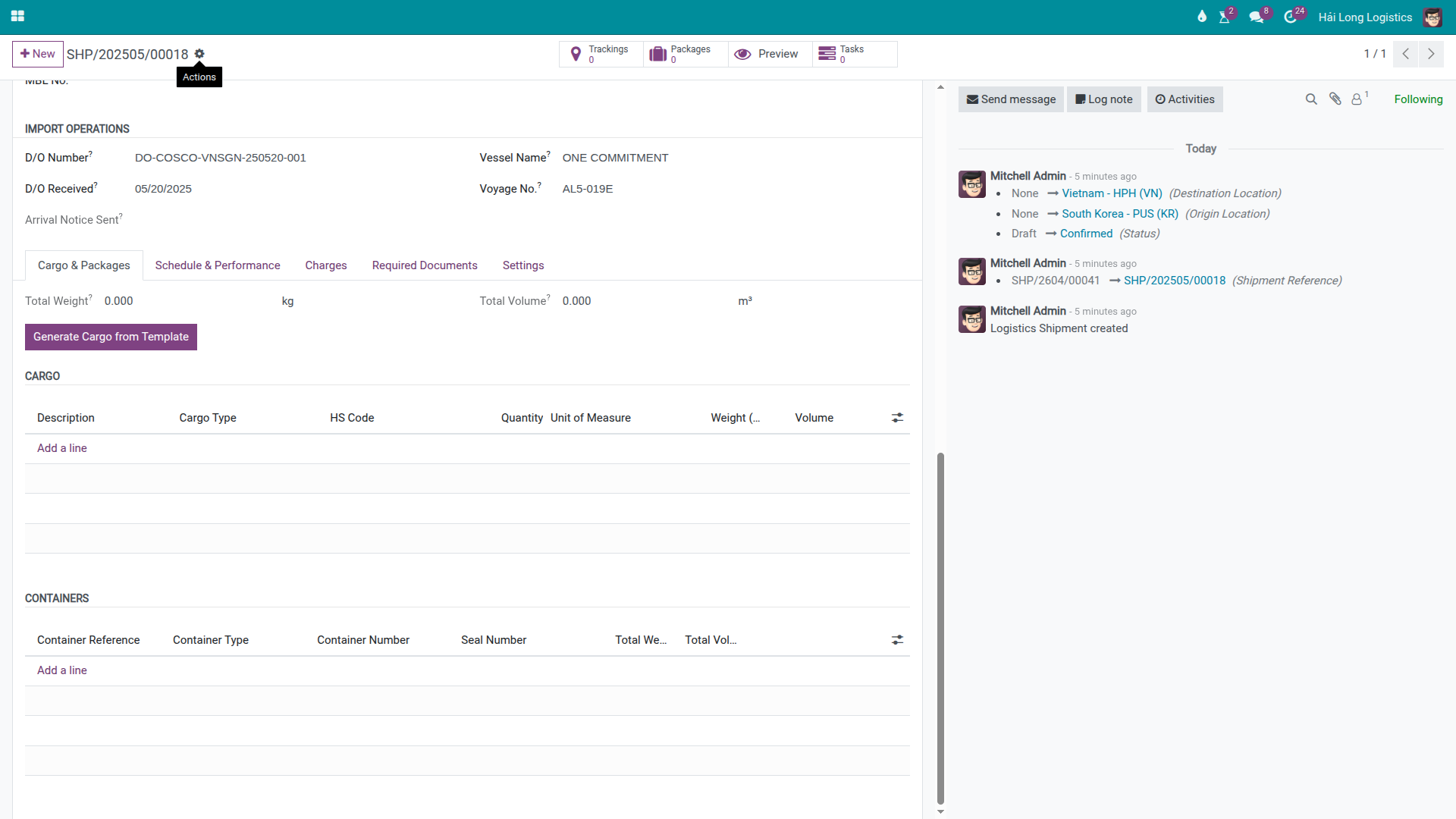Switch to the Charges tab
The width and height of the screenshot is (1456, 819).
click(x=326, y=265)
